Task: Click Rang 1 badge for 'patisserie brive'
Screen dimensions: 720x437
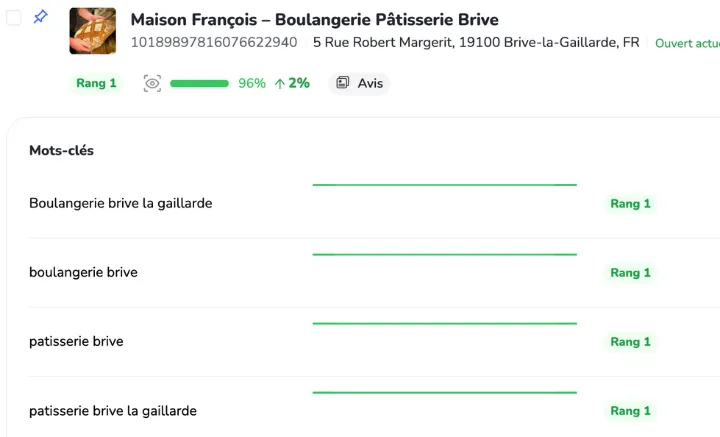Action: pyautogui.click(x=630, y=341)
